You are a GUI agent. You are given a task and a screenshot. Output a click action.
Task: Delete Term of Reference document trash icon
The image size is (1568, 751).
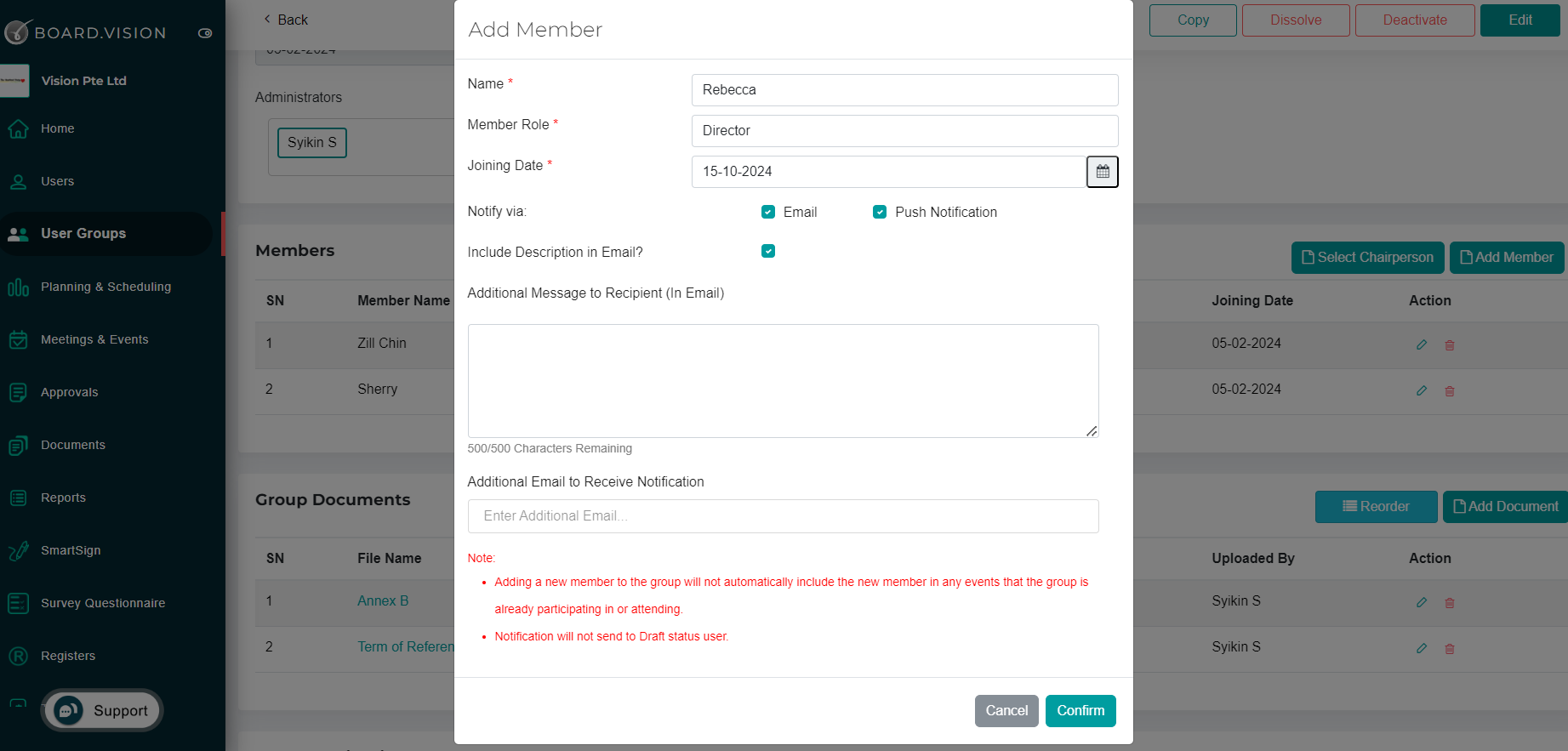1450,648
